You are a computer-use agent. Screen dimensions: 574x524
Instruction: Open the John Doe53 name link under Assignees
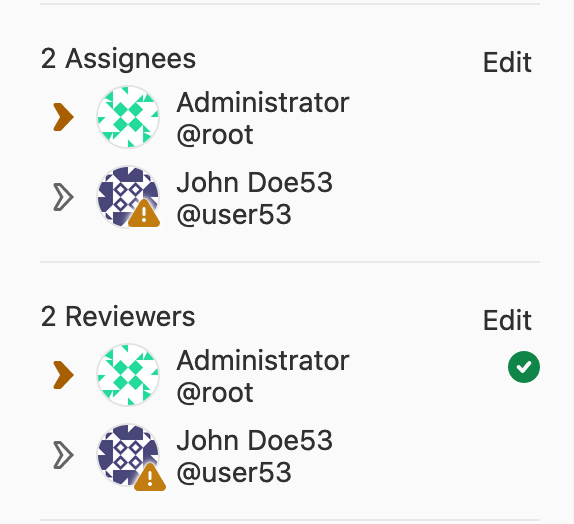(254, 182)
